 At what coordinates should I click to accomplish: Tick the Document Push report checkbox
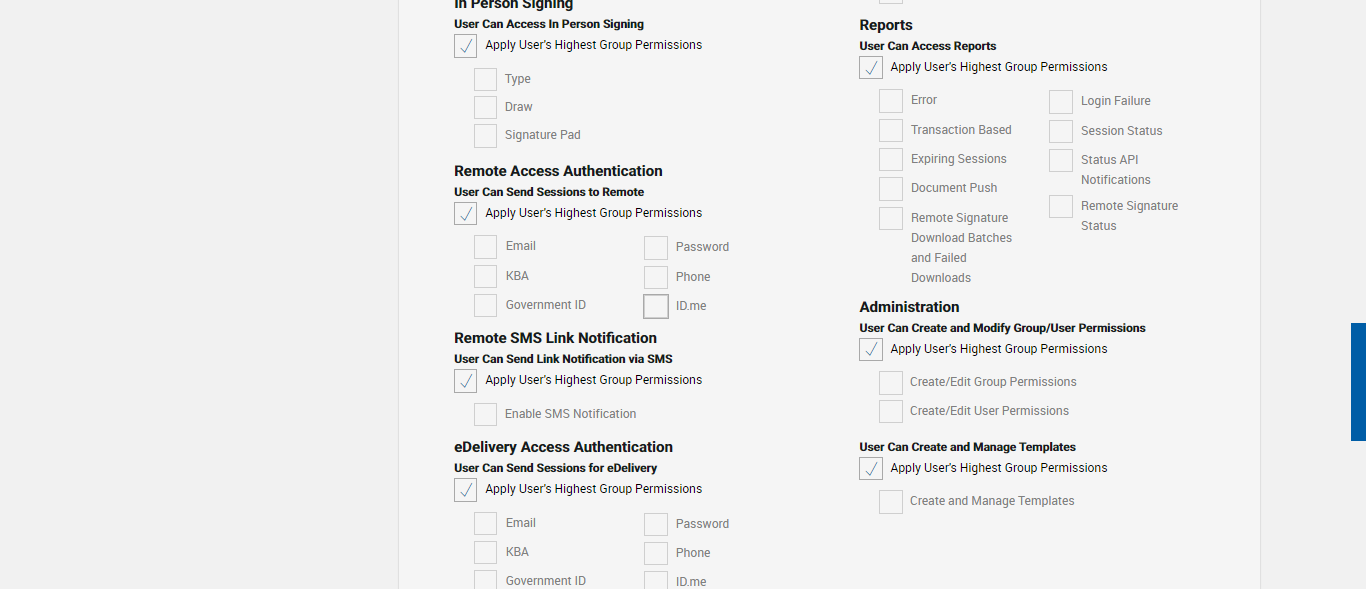(x=891, y=189)
